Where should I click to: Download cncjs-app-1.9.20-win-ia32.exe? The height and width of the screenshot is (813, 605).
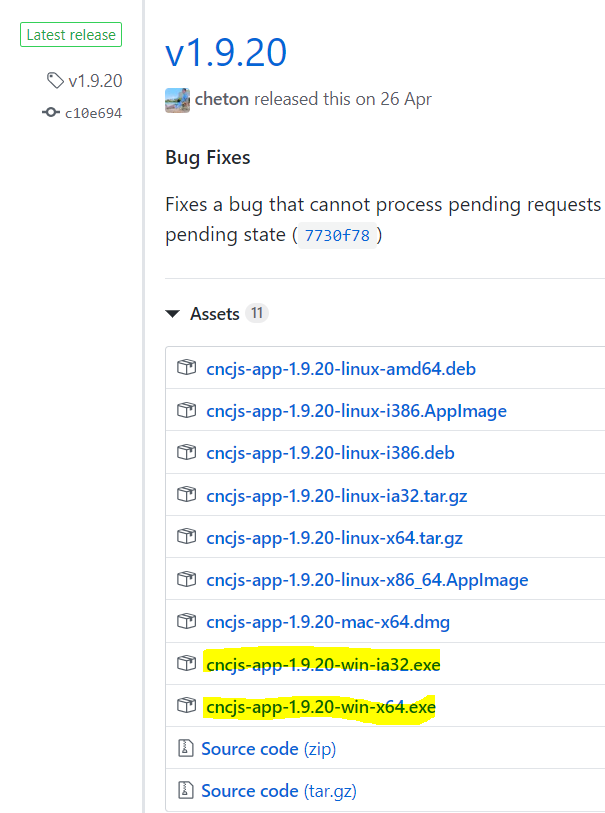click(x=323, y=664)
